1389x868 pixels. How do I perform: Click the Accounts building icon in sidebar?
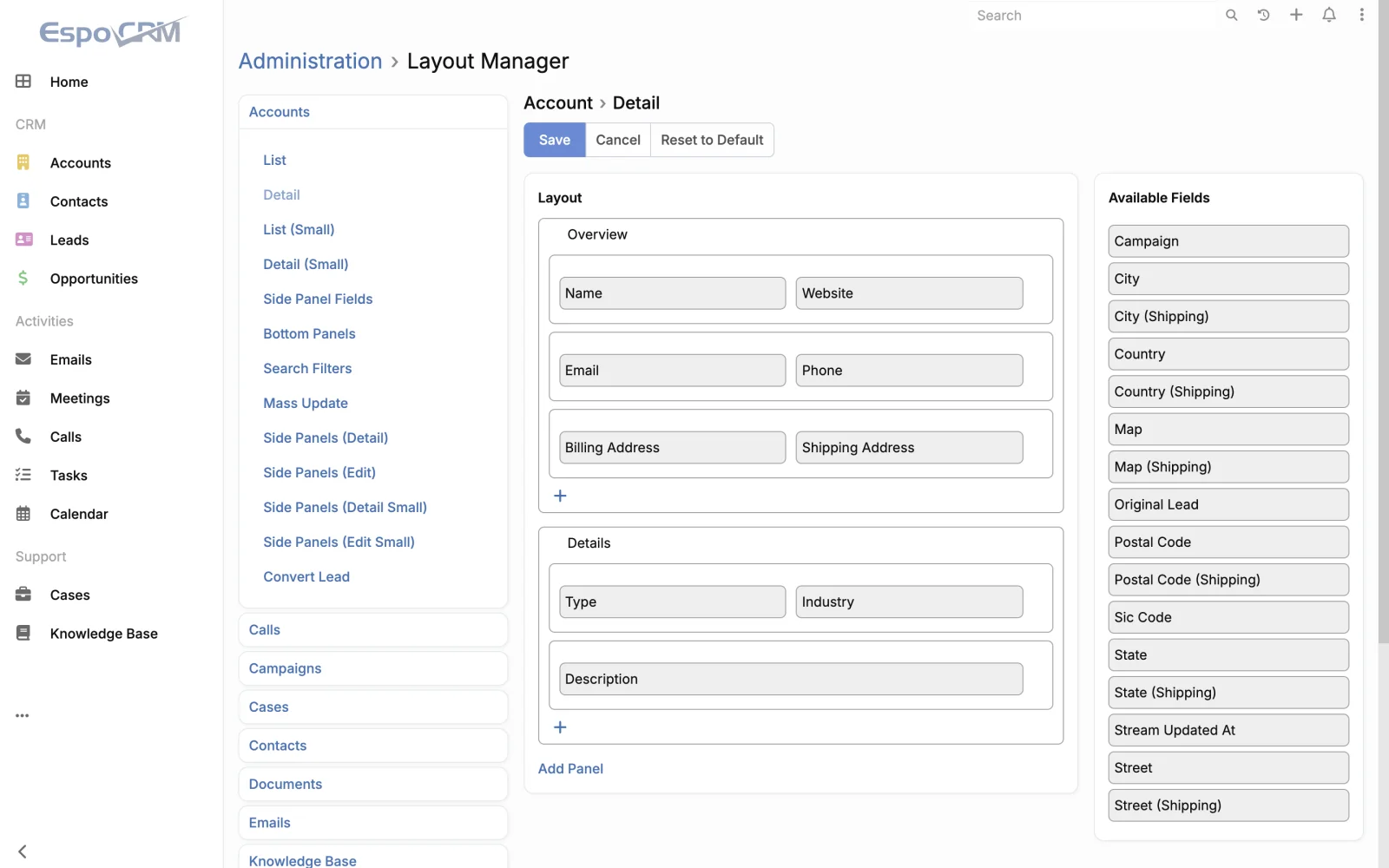pos(23,162)
